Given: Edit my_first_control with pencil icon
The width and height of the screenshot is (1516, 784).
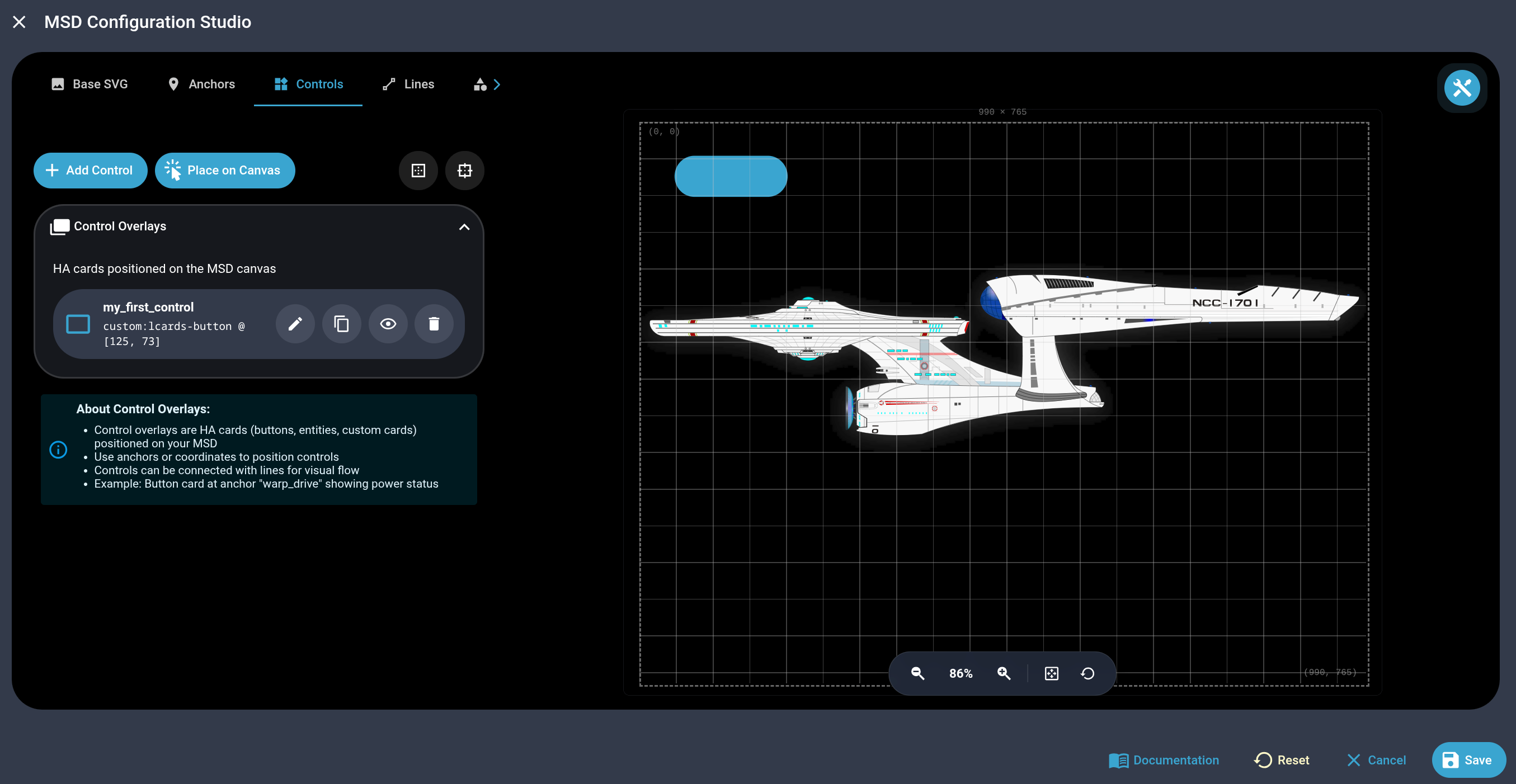Looking at the screenshot, I should click(295, 323).
